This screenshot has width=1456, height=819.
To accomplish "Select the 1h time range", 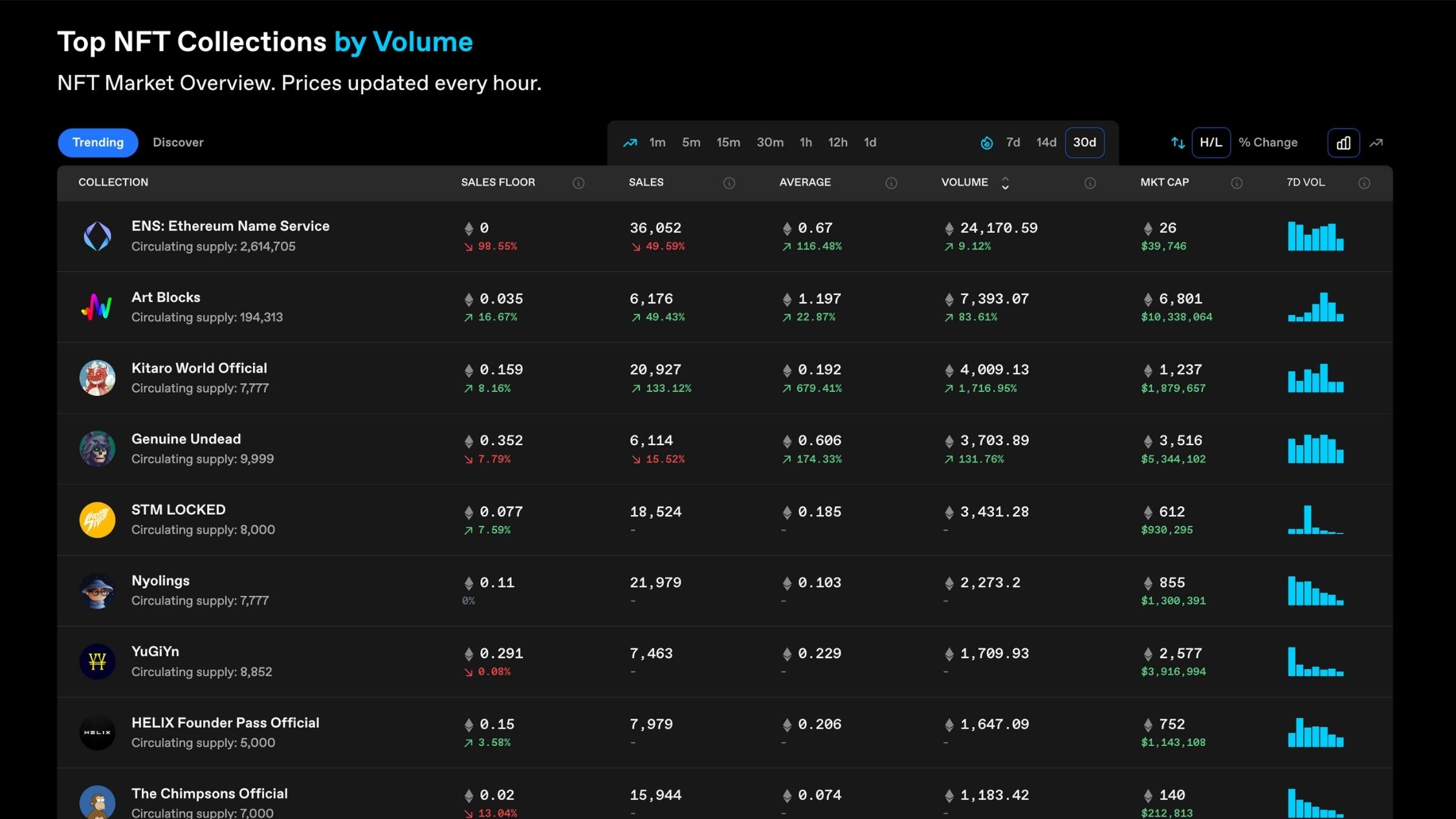I will point(806,142).
